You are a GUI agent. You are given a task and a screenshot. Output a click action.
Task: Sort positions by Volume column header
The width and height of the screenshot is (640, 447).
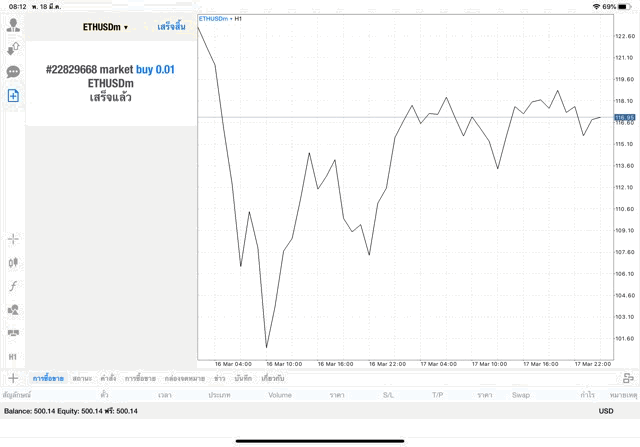[280, 395]
